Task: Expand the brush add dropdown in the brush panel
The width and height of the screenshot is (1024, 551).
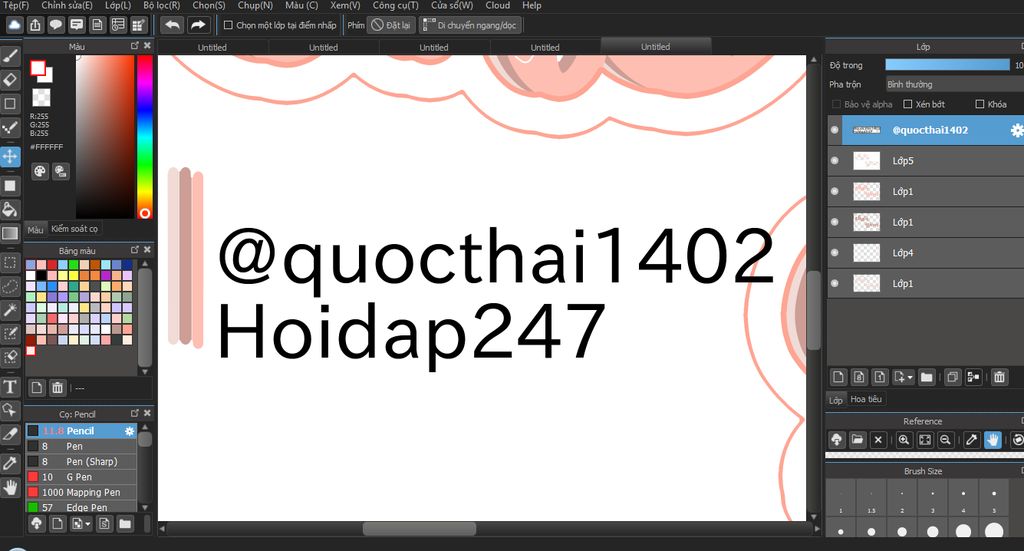Action: click(88, 524)
